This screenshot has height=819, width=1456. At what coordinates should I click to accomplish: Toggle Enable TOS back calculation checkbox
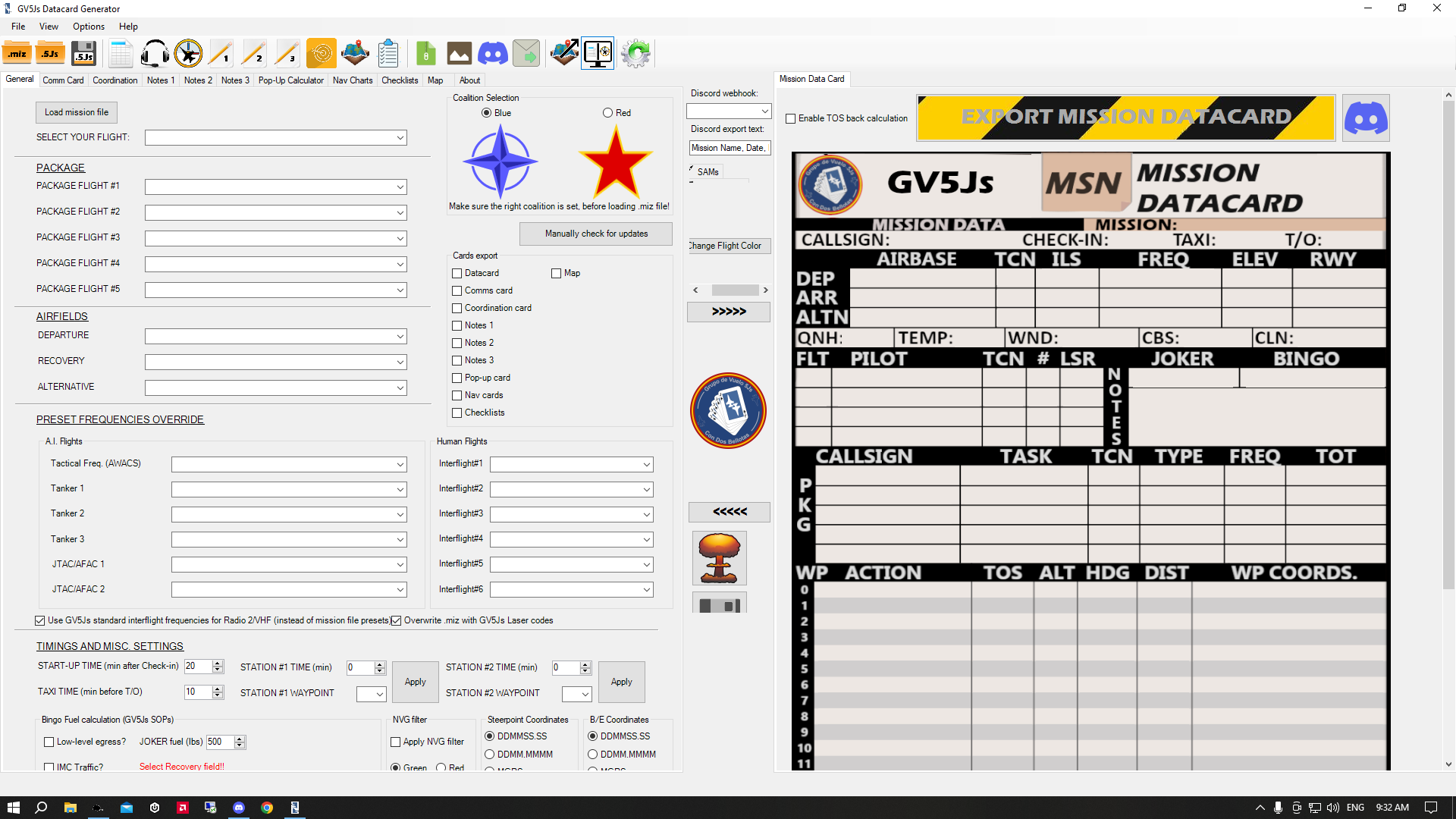click(791, 118)
